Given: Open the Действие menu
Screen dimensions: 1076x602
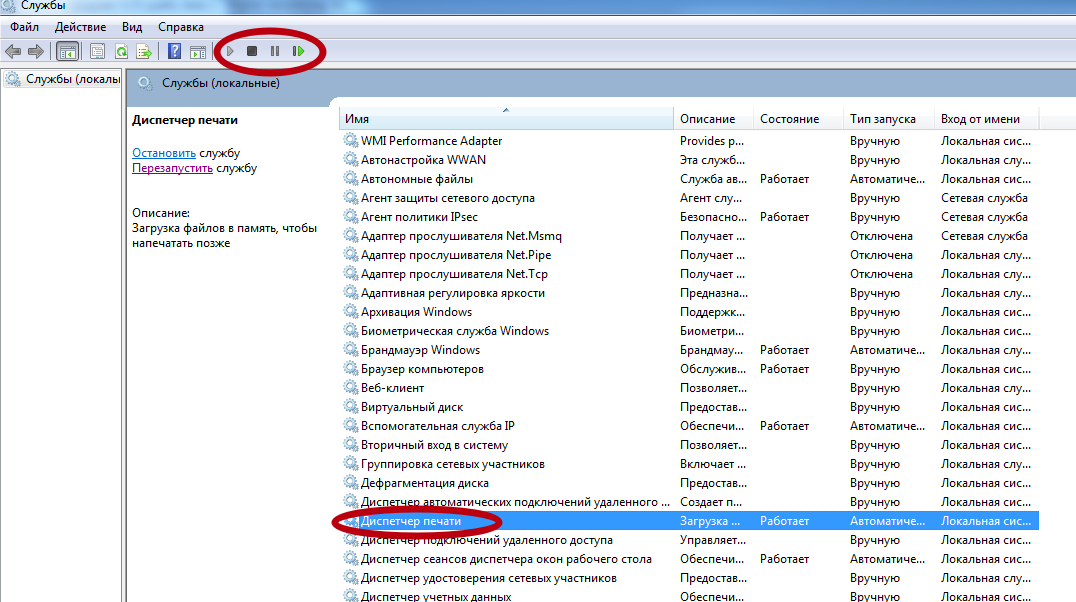Looking at the screenshot, I should [x=81, y=27].
